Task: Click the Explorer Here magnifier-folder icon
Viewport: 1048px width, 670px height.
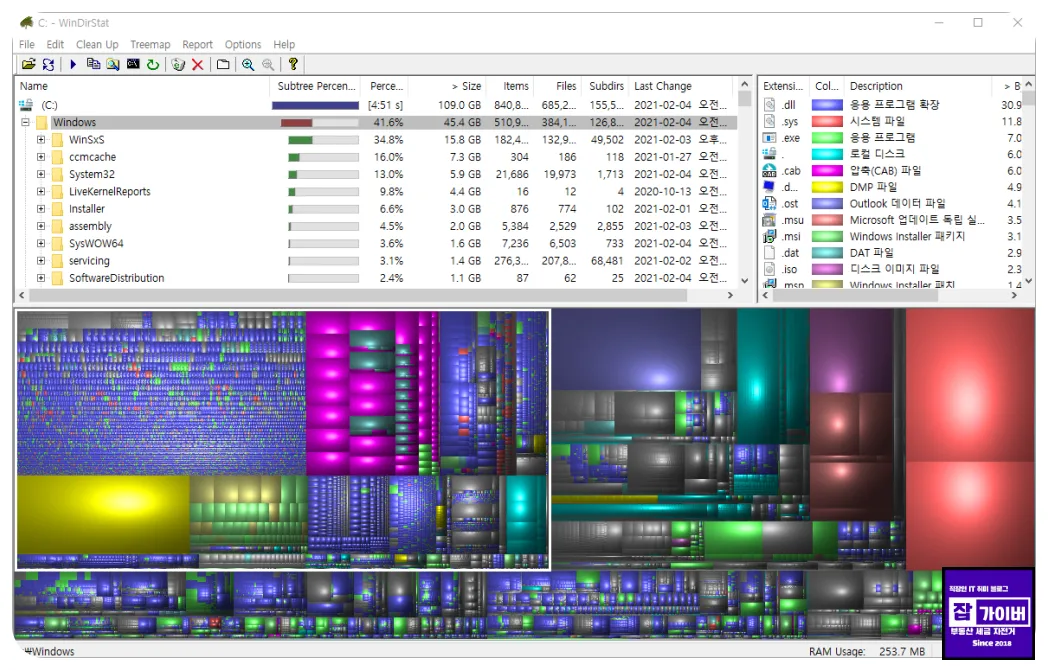Action: (x=113, y=64)
